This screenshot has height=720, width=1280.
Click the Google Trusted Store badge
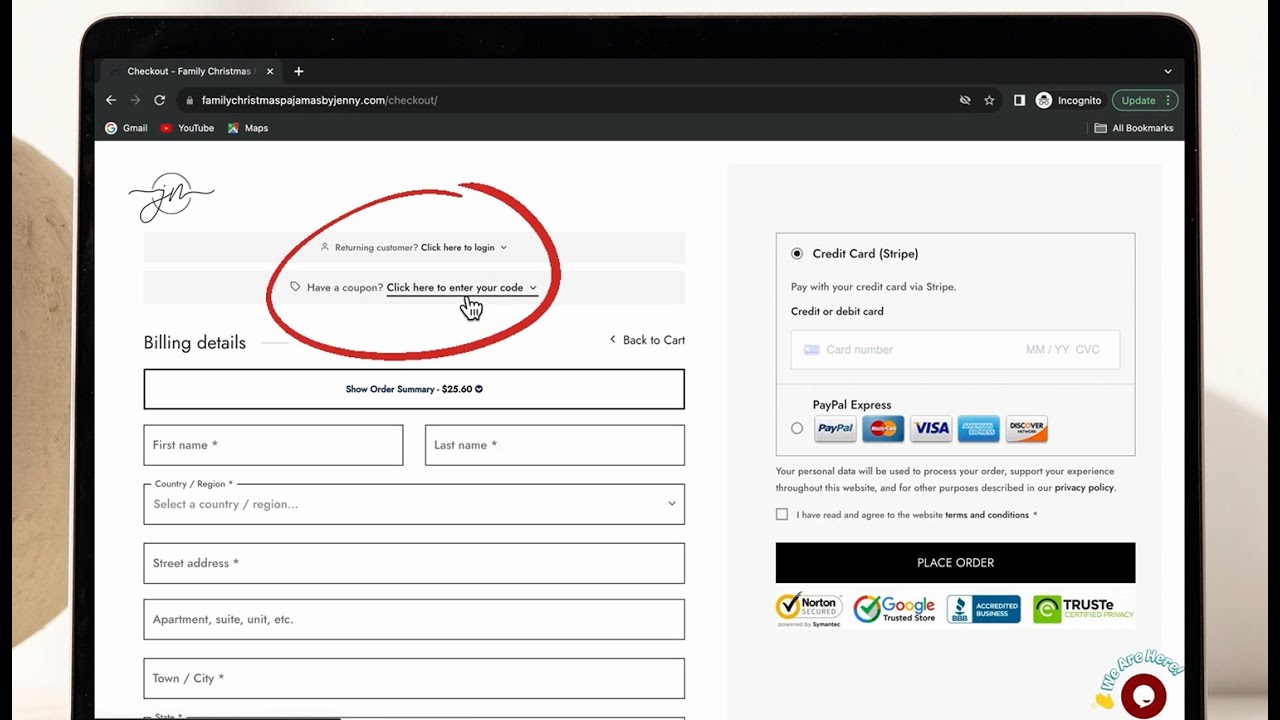(x=894, y=609)
